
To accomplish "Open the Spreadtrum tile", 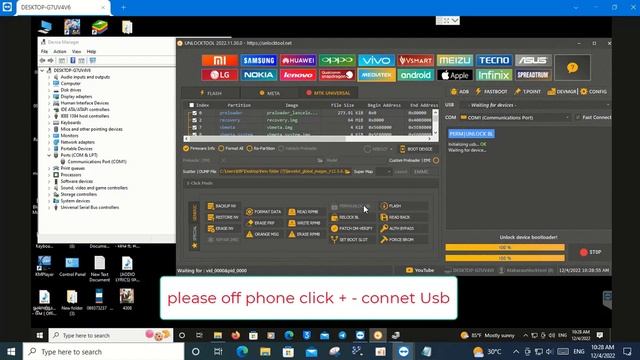I will (x=533, y=75).
